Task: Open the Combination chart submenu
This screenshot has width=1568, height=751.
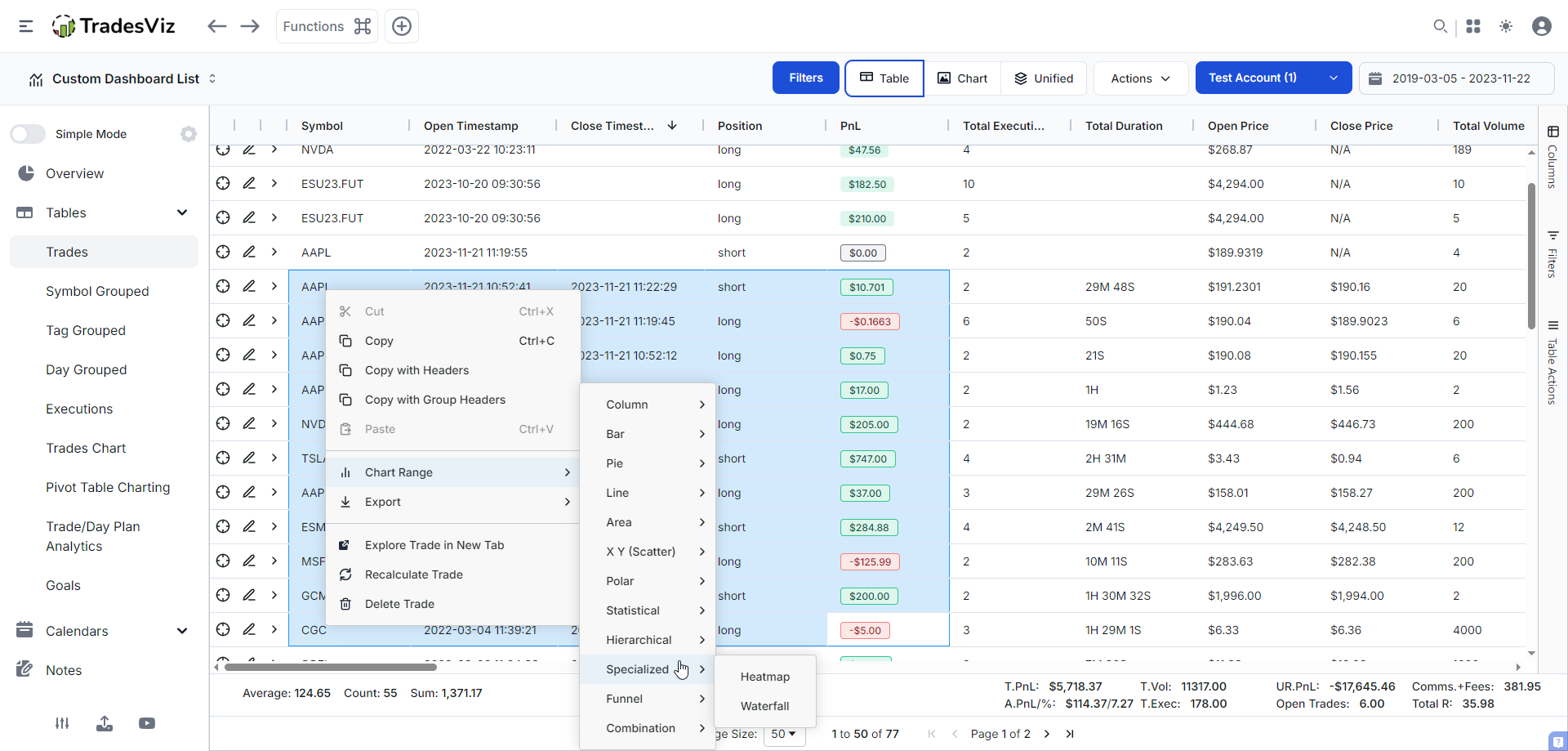Action: [648, 728]
